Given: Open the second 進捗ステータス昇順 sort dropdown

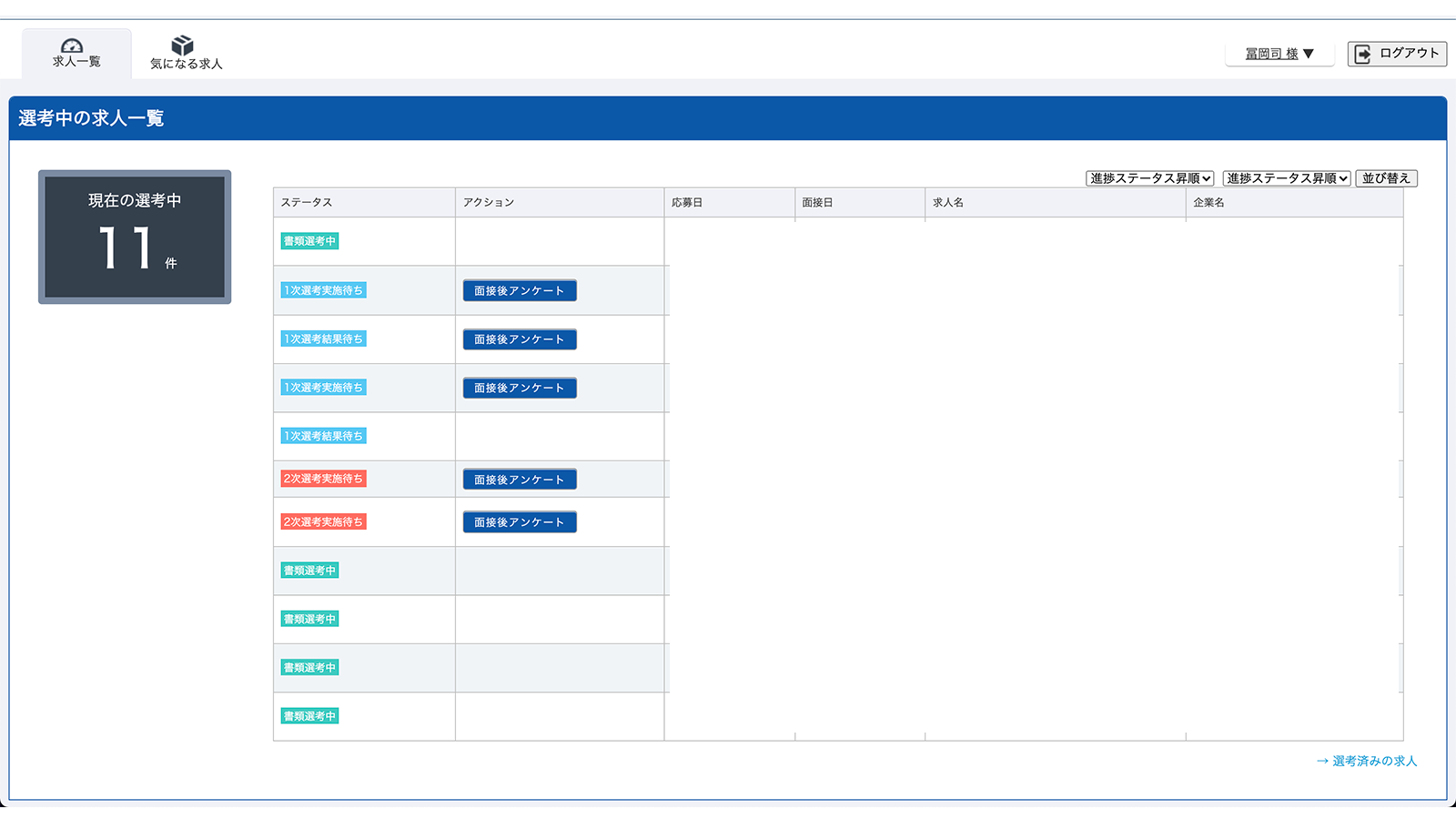Looking at the screenshot, I should (1287, 178).
